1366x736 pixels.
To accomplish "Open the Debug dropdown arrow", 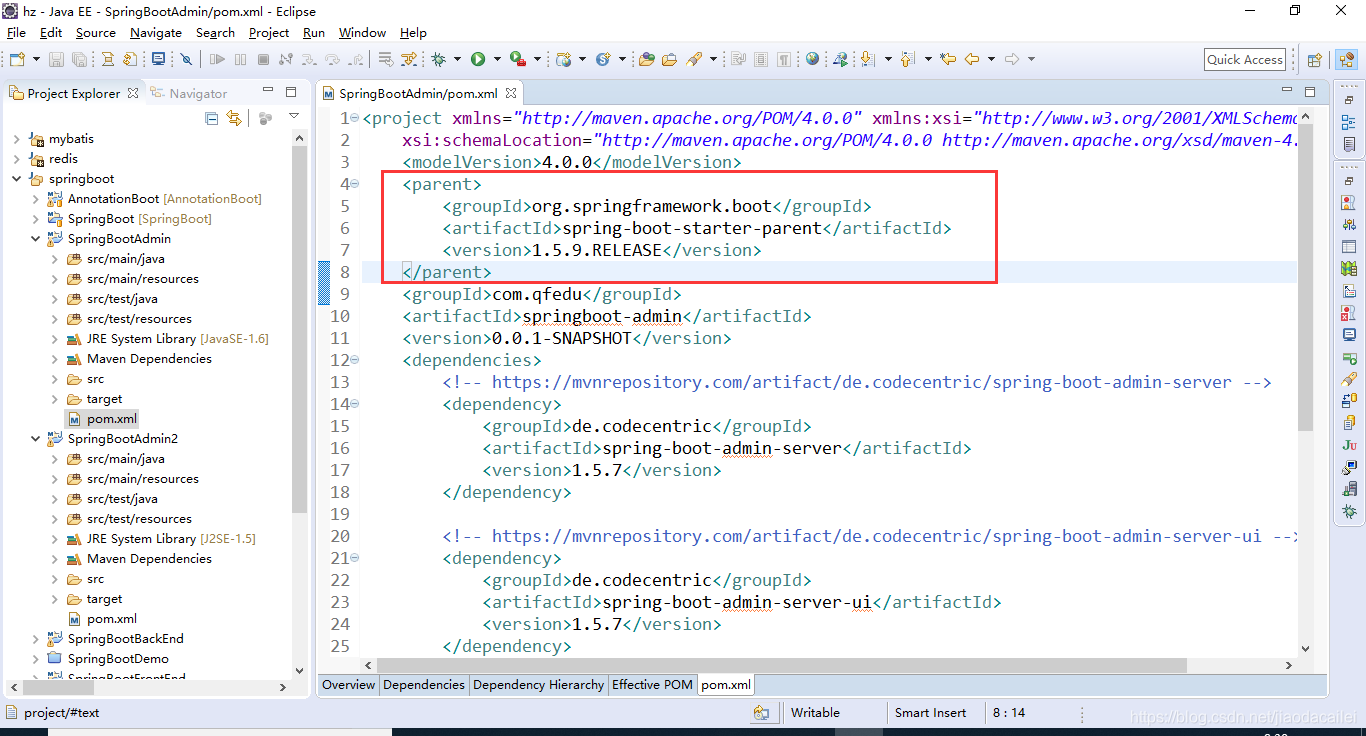I will coord(457,59).
